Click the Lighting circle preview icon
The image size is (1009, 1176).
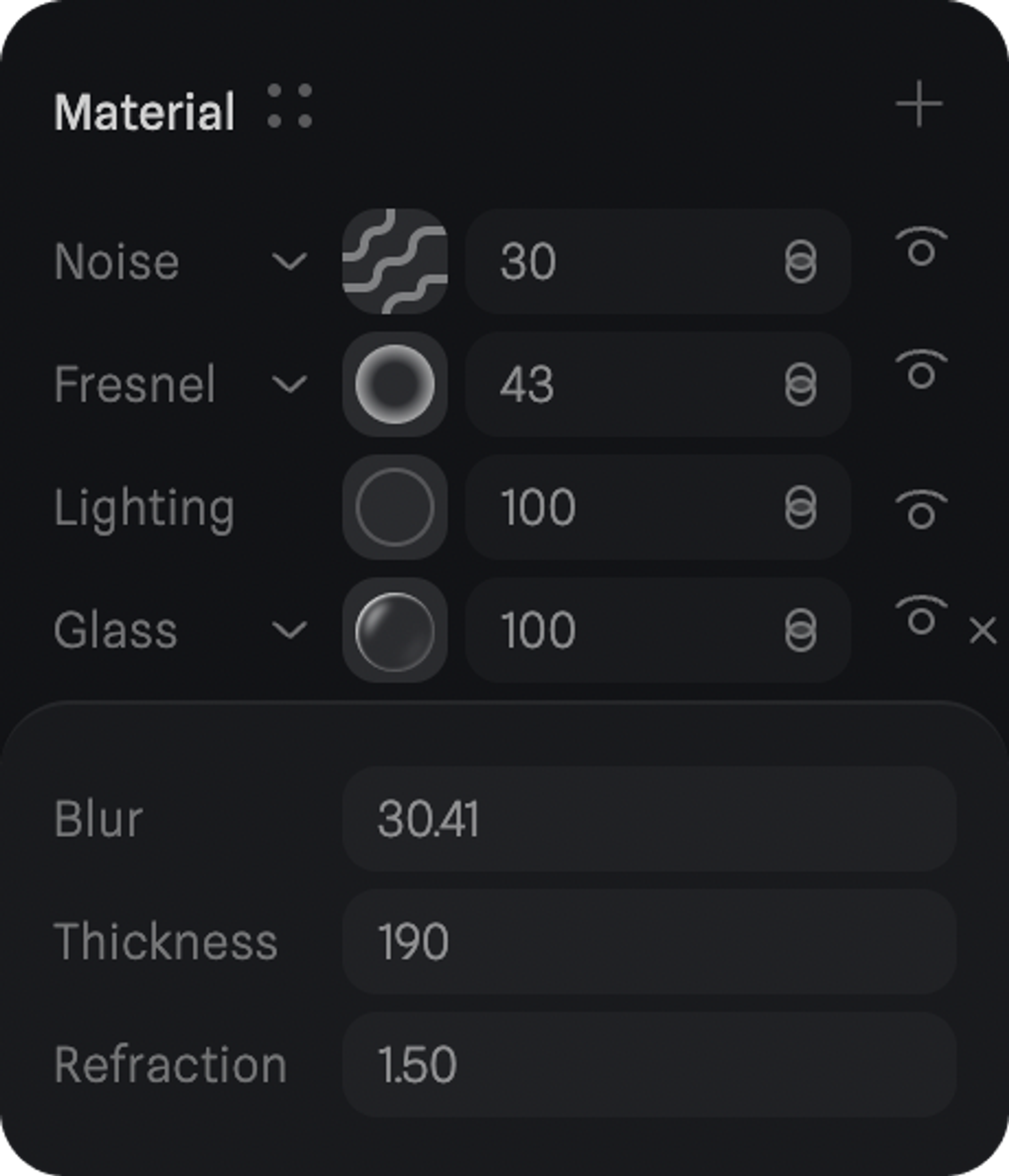coord(395,507)
